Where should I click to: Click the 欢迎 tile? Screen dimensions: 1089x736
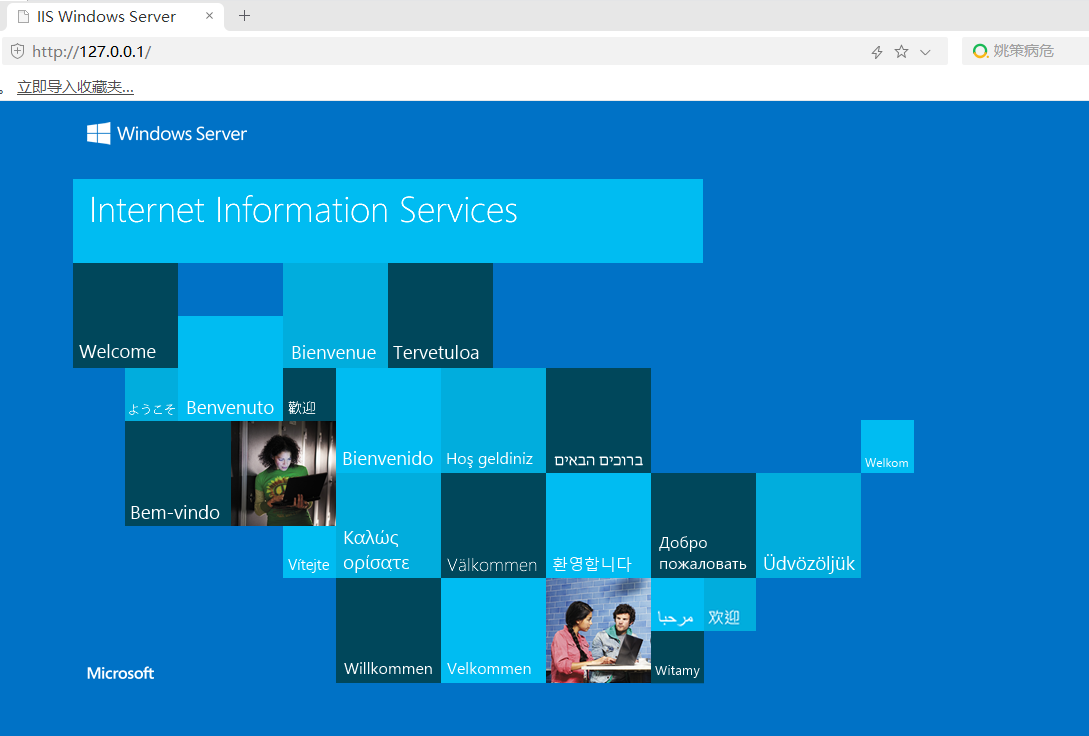pyautogui.click(x=729, y=604)
